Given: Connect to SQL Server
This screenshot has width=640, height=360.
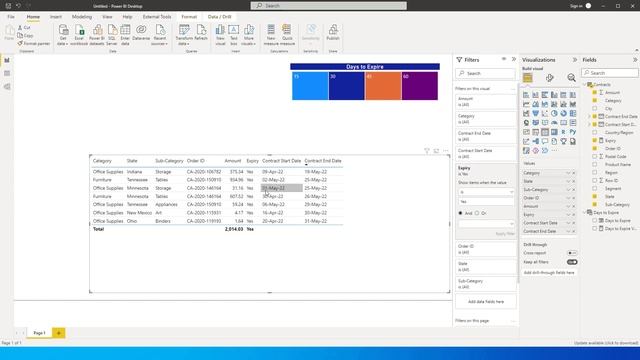Looking at the screenshot, I should [x=112, y=35].
